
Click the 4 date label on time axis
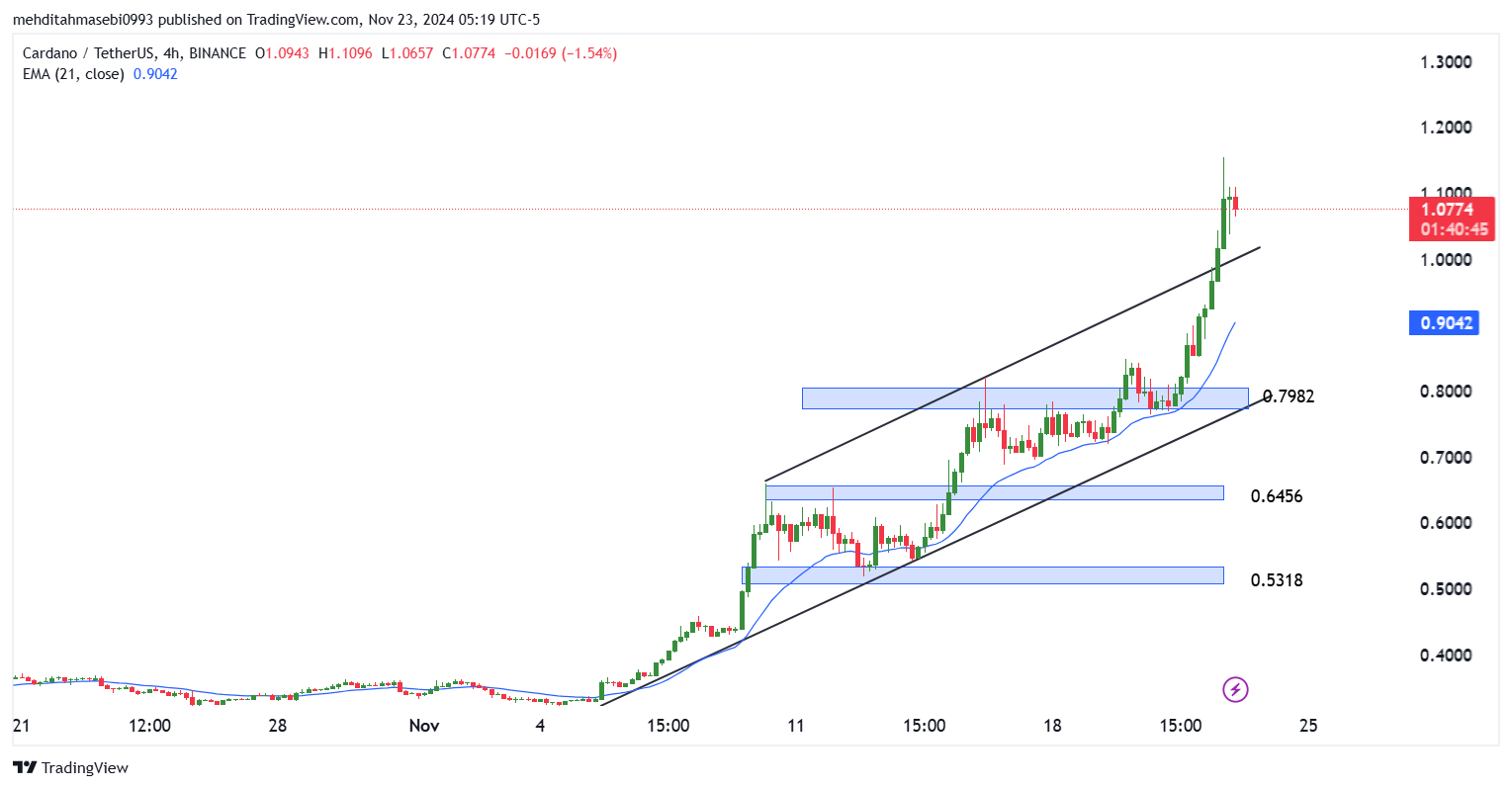coord(540,726)
